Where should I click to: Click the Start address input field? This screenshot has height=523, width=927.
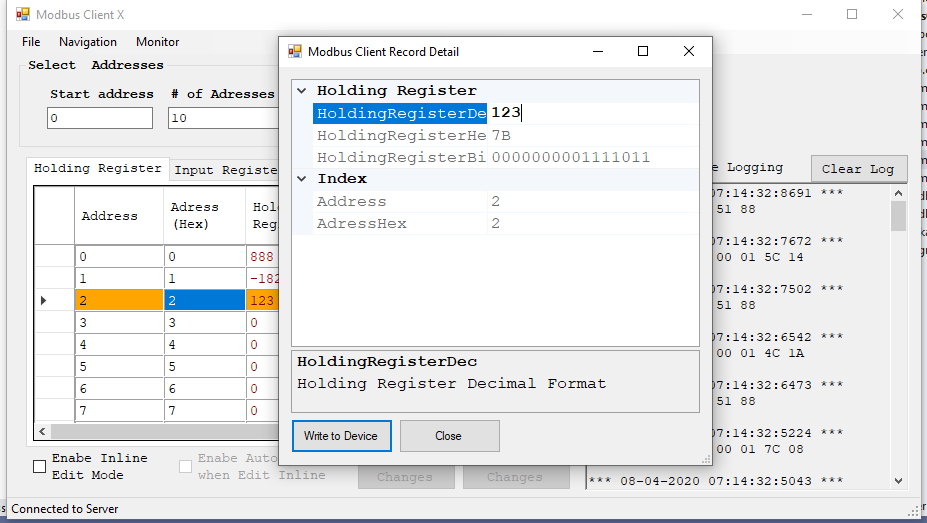point(99,118)
